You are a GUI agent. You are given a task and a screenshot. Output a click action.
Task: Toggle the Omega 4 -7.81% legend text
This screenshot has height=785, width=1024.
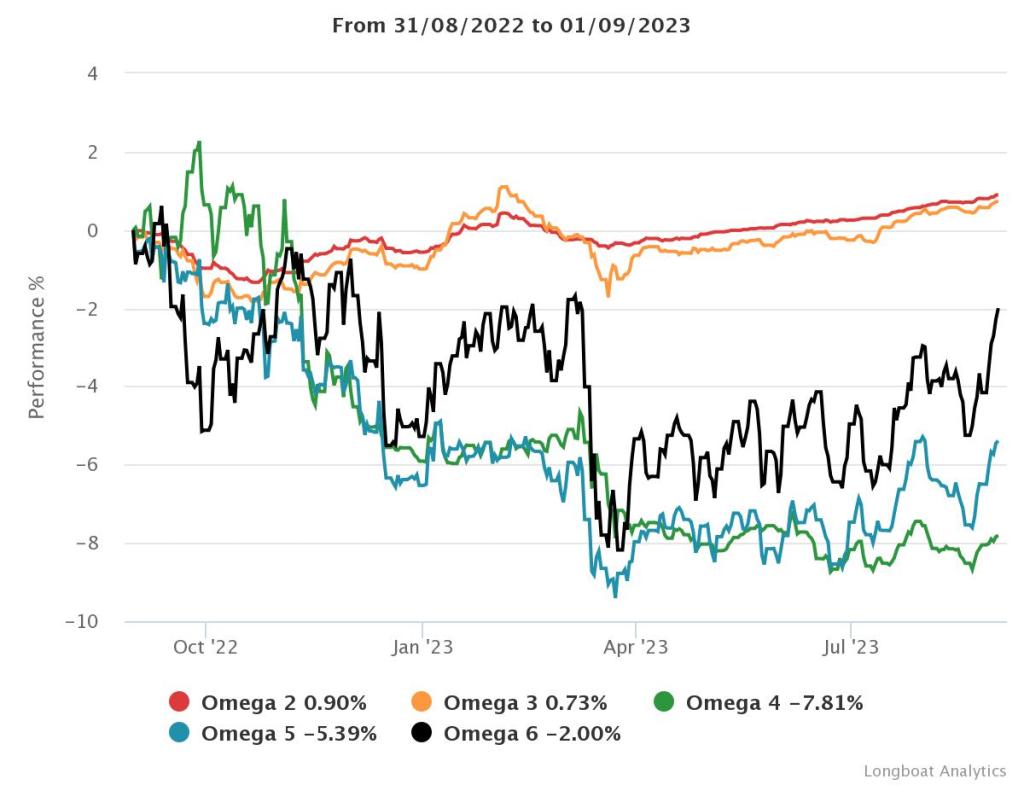pyautogui.click(x=773, y=703)
